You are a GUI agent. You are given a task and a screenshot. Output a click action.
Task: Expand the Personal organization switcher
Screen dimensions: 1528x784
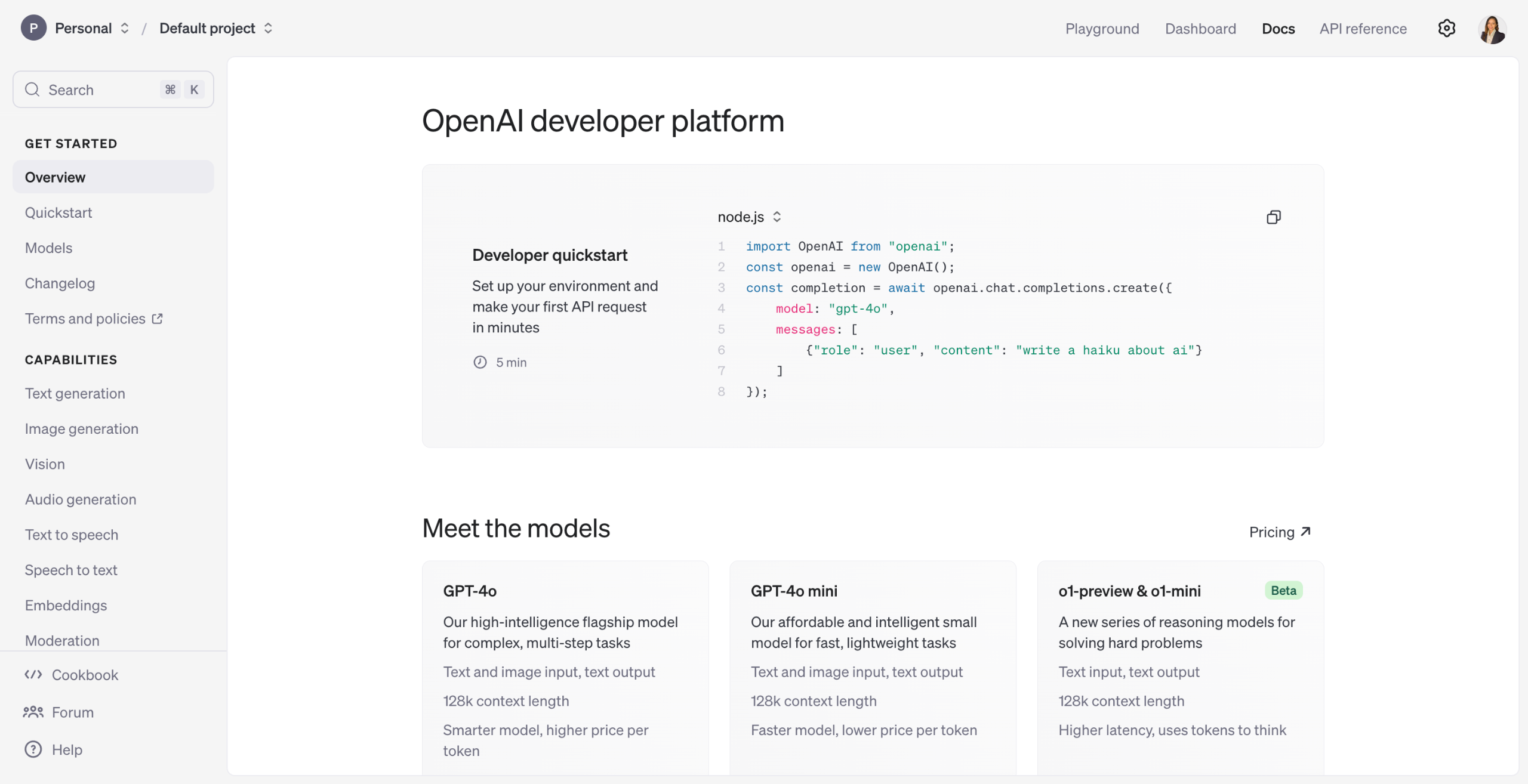click(124, 28)
